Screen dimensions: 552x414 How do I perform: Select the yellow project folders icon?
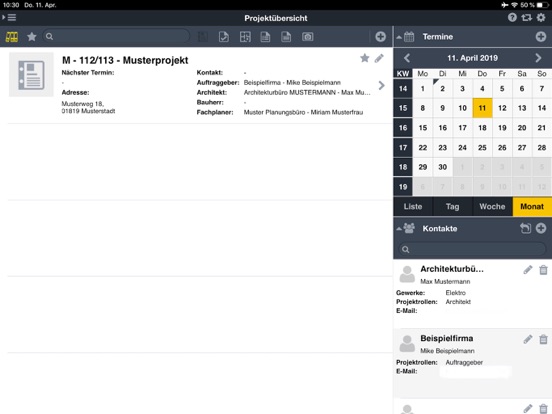pyautogui.click(x=12, y=37)
